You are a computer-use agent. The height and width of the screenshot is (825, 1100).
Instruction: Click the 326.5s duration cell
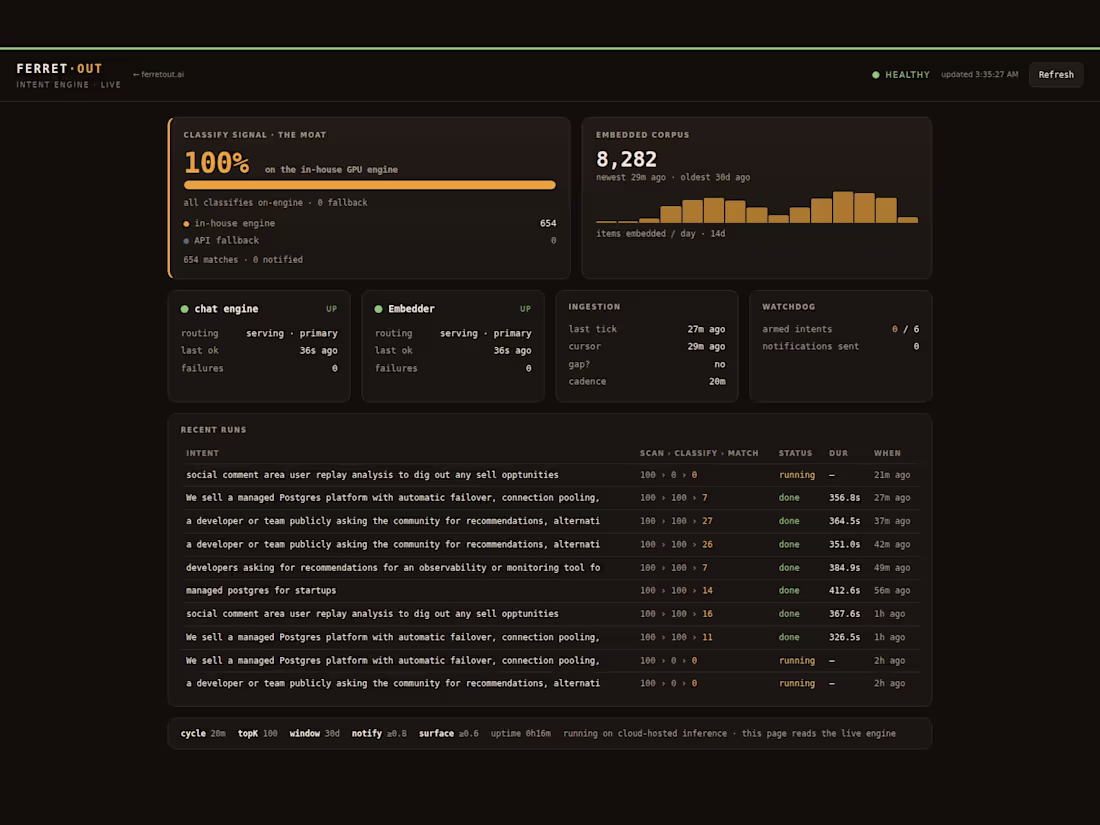pos(844,638)
